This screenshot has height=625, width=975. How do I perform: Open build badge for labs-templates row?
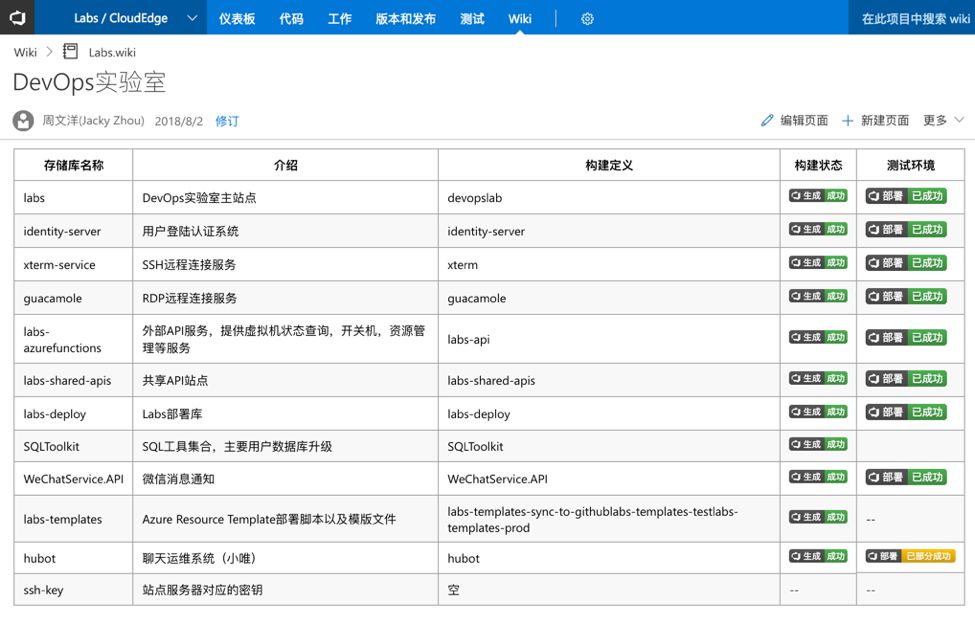point(818,517)
